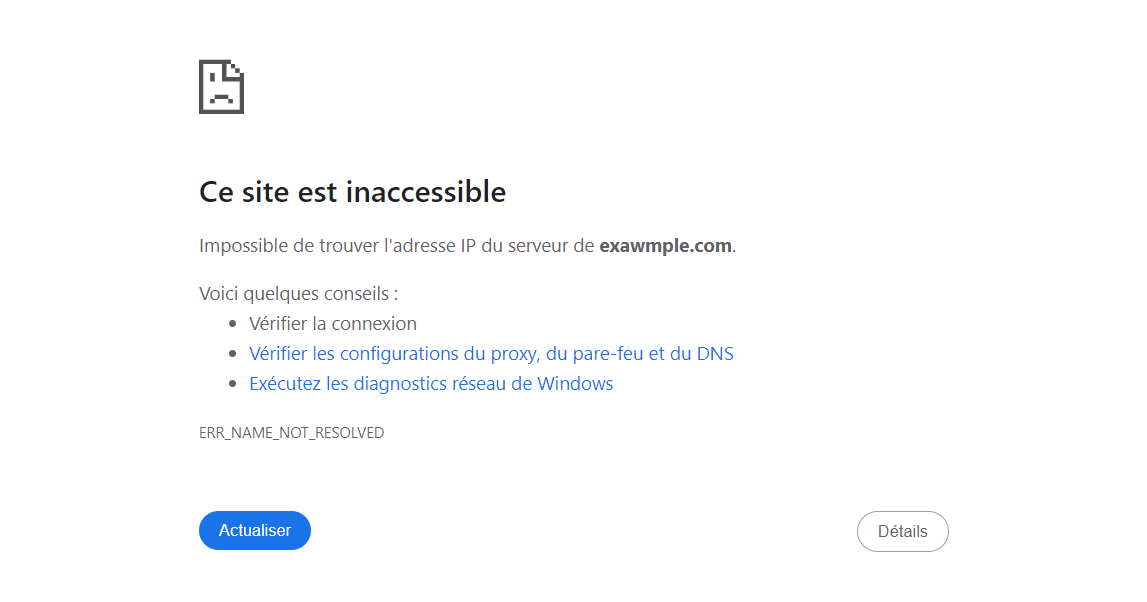Click the word "inaccessible" in the heading
Viewport: 1147px width, 602px height.
(426, 192)
